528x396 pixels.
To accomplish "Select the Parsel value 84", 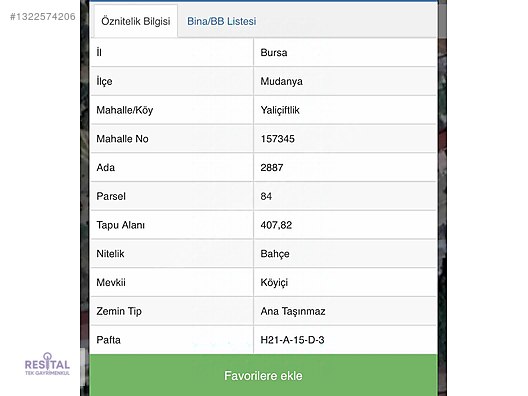I will pyautogui.click(x=266, y=196).
